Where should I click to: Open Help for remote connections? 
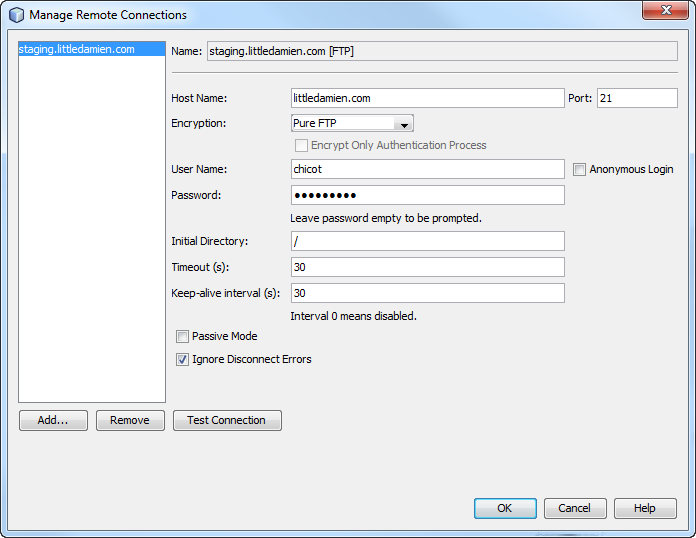[645, 508]
